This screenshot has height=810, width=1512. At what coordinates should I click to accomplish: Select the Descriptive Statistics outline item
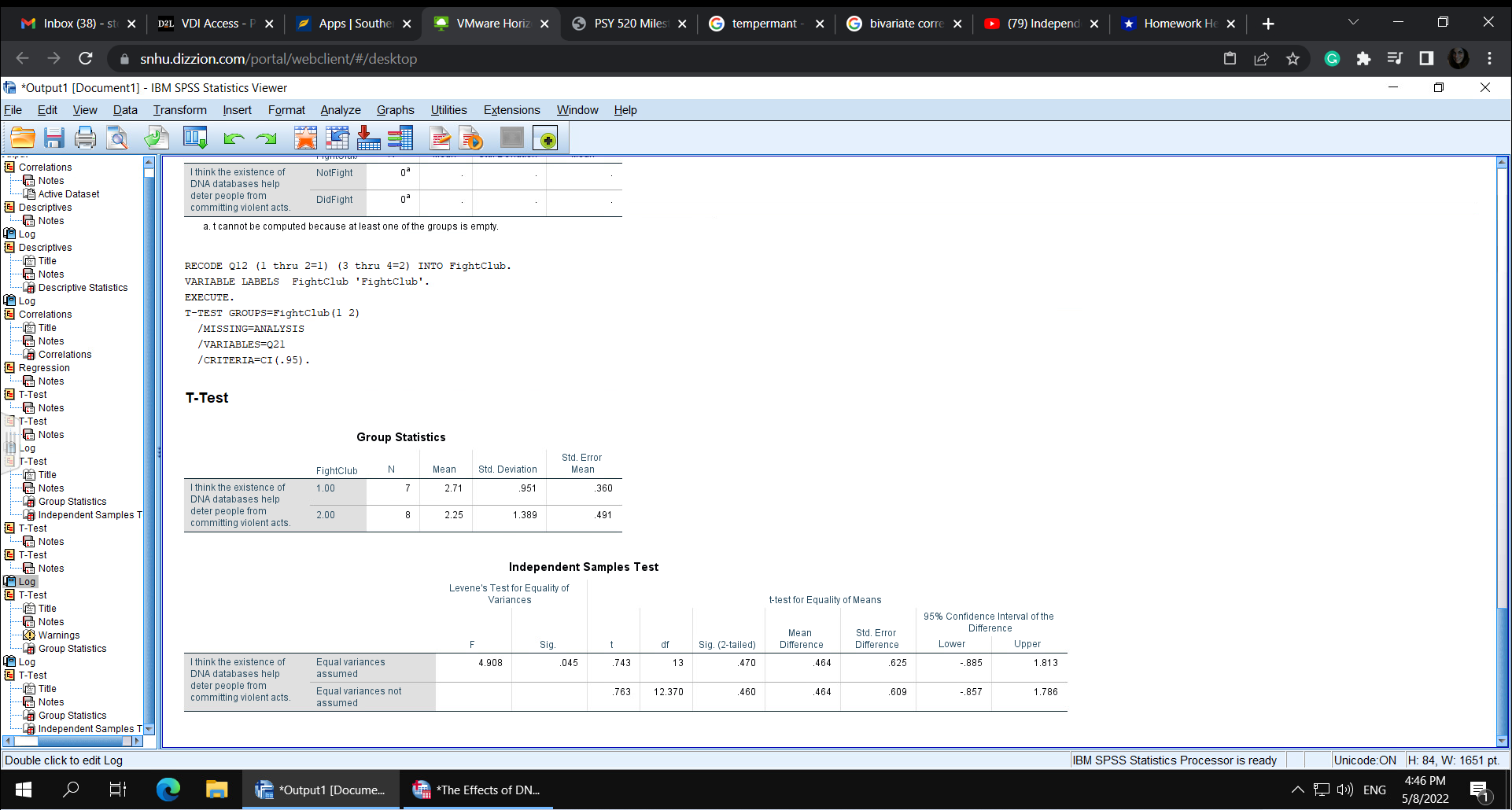(83, 288)
